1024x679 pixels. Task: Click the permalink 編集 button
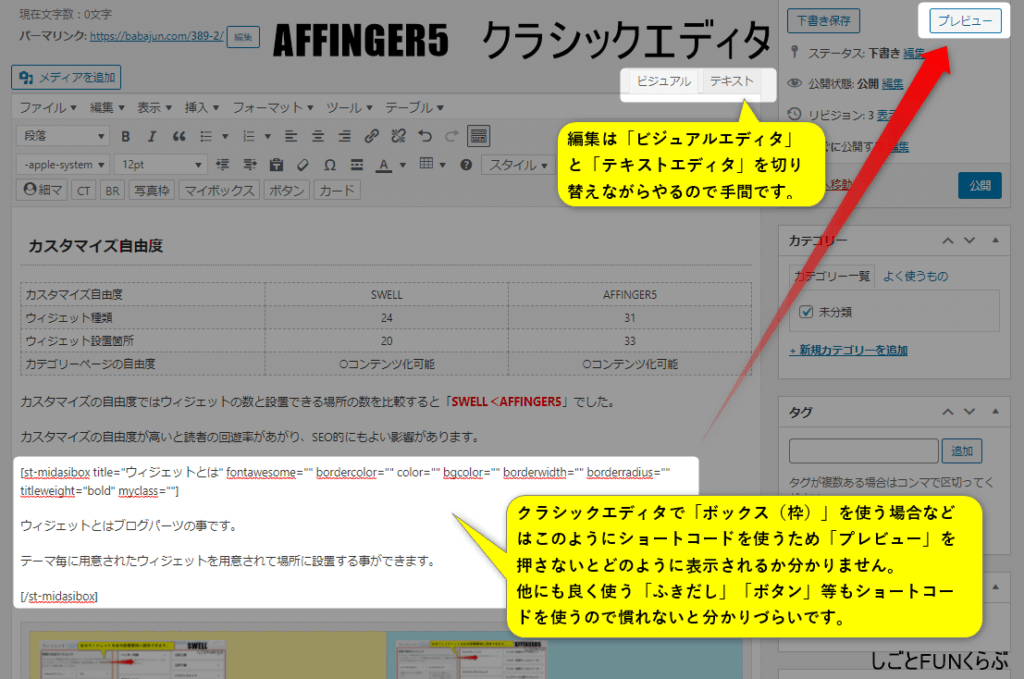(243, 37)
